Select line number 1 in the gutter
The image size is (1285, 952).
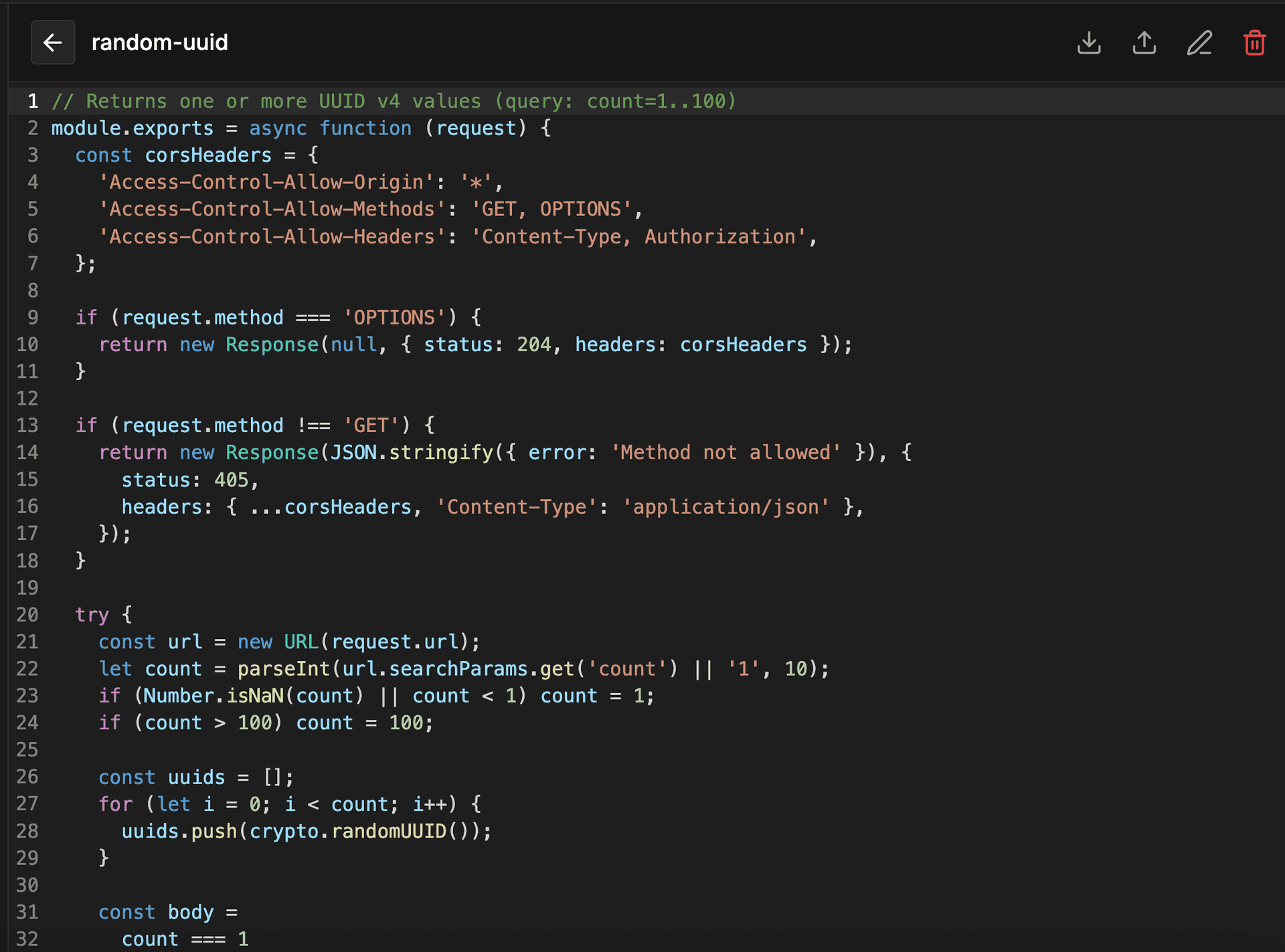[32, 101]
